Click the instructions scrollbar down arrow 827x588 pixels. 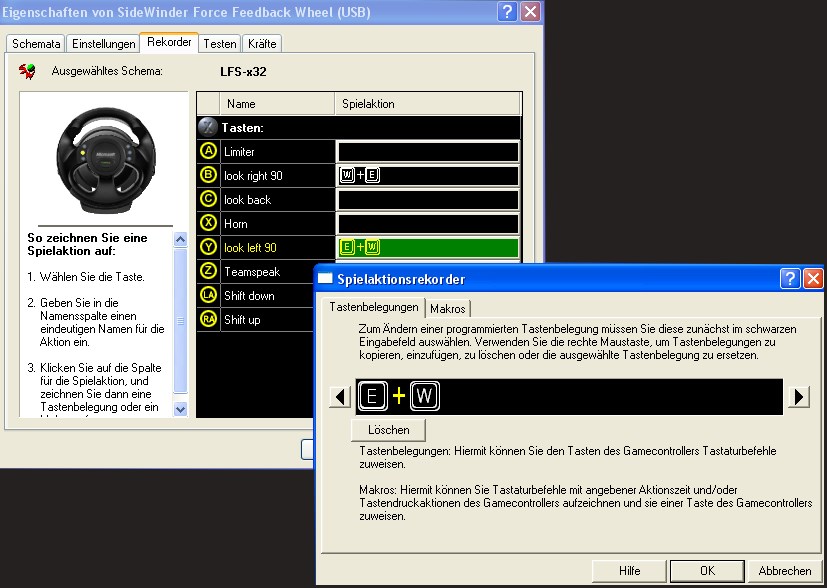(x=180, y=409)
